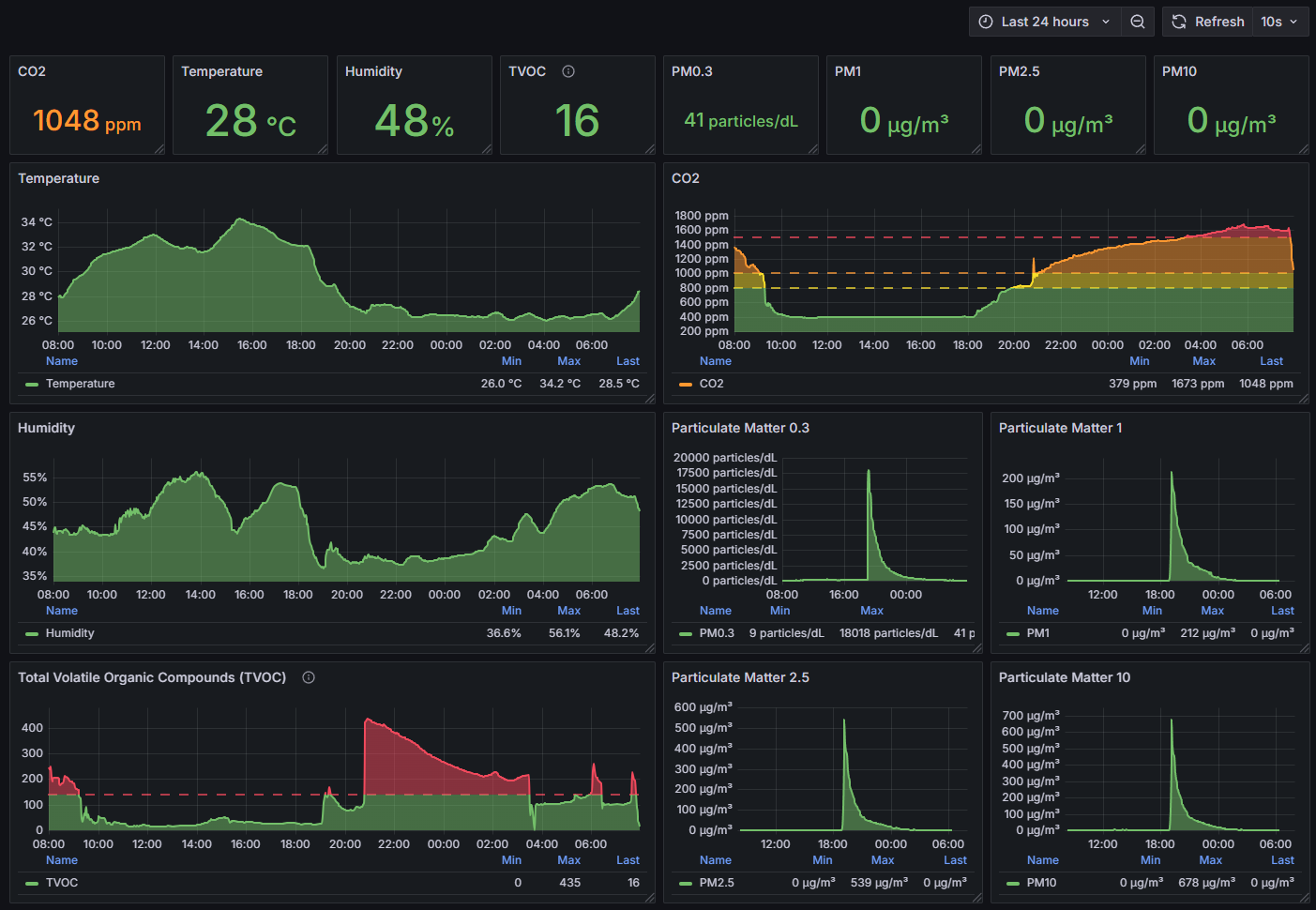Click the PM0.3 peak in particulate graph
The width and height of the screenshot is (1316, 910).
[x=869, y=471]
